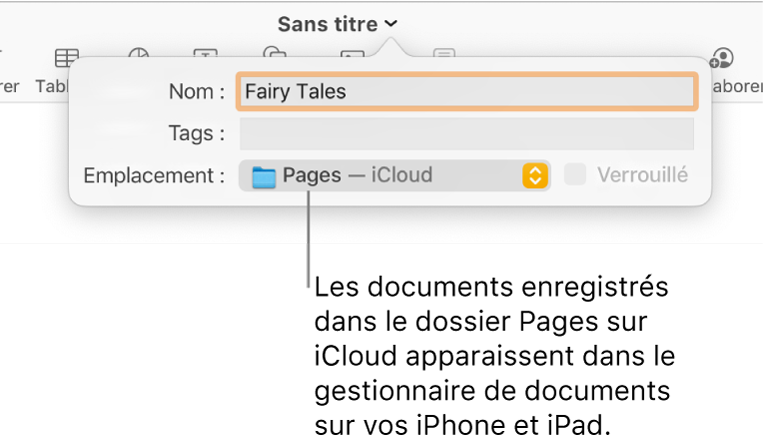Open the Emplacement popup showing Pages — iCloud

pyautogui.click(x=395, y=175)
